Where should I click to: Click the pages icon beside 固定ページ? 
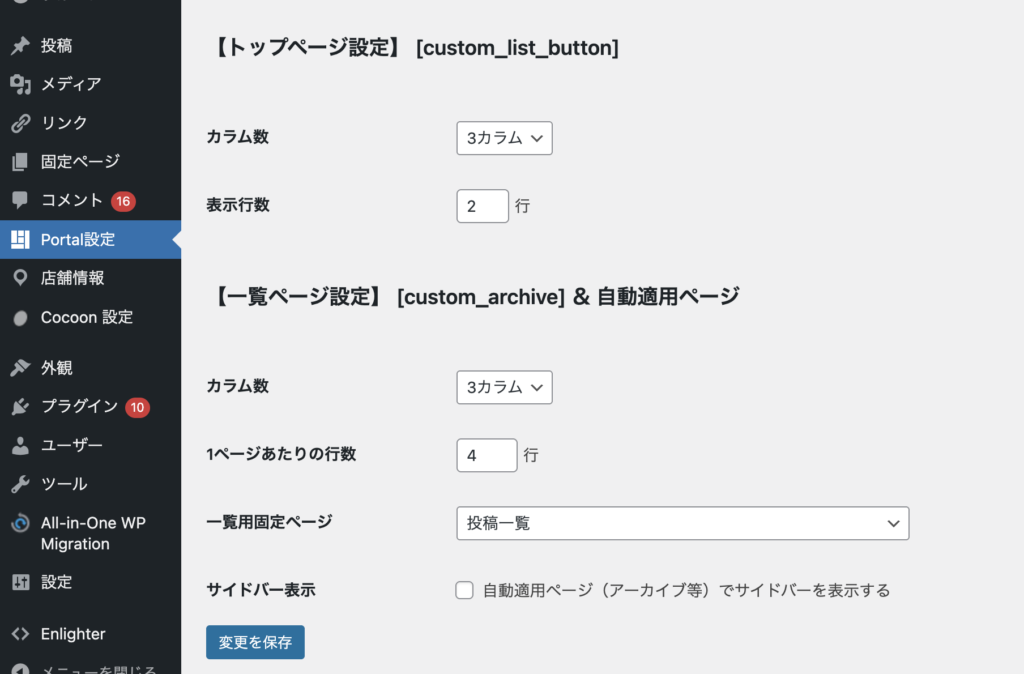coord(20,162)
